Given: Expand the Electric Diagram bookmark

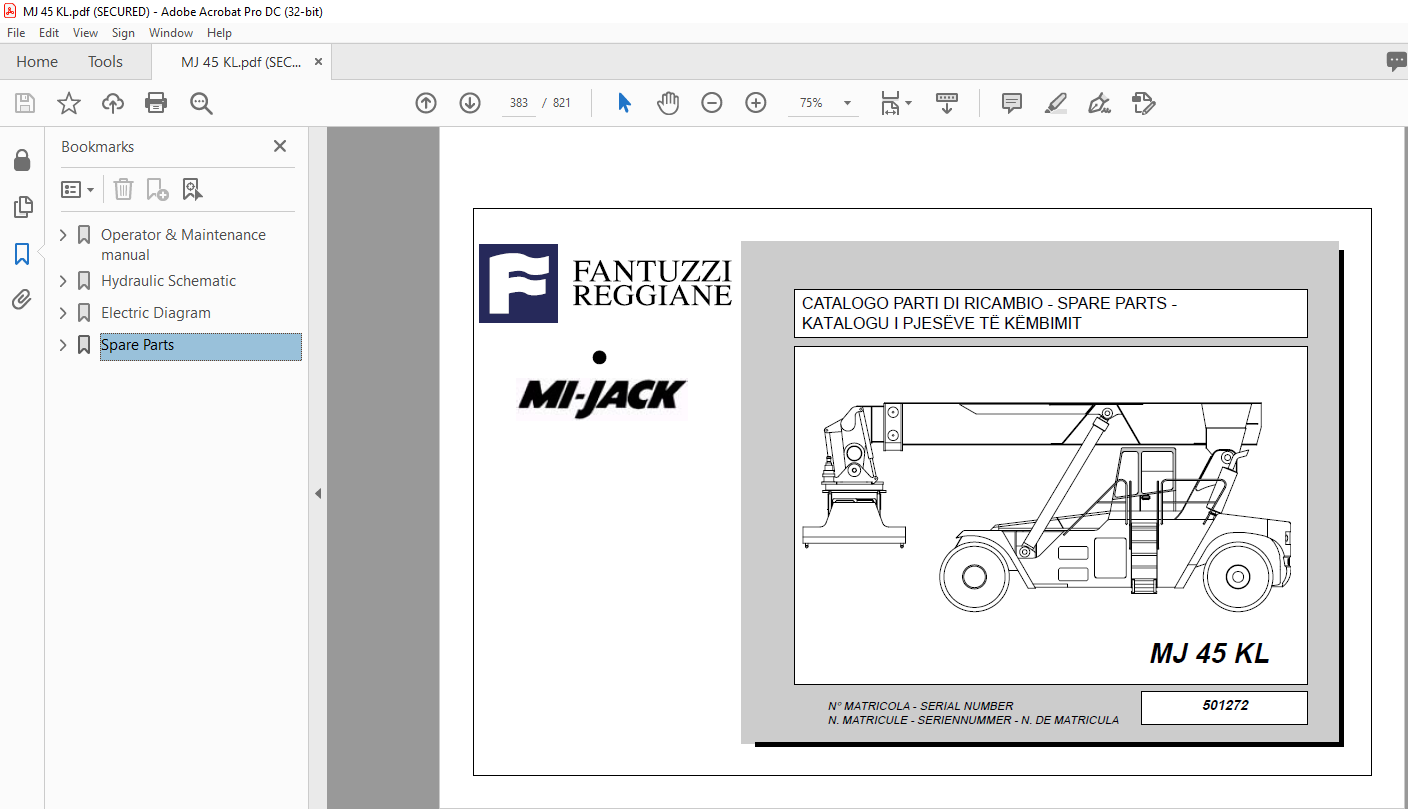Looking at the screenshot, I should [64, 313].
